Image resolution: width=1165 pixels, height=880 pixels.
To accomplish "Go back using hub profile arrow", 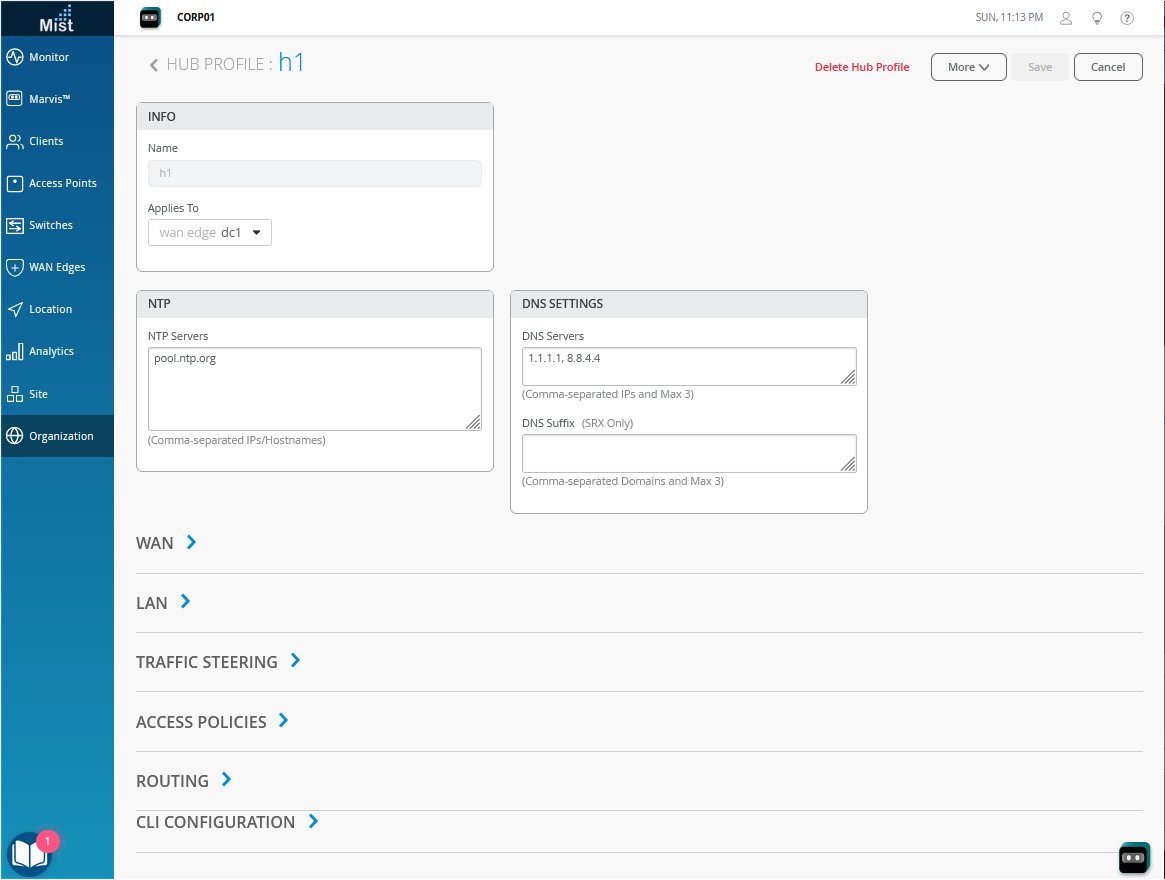I will (x=154, y=66).
